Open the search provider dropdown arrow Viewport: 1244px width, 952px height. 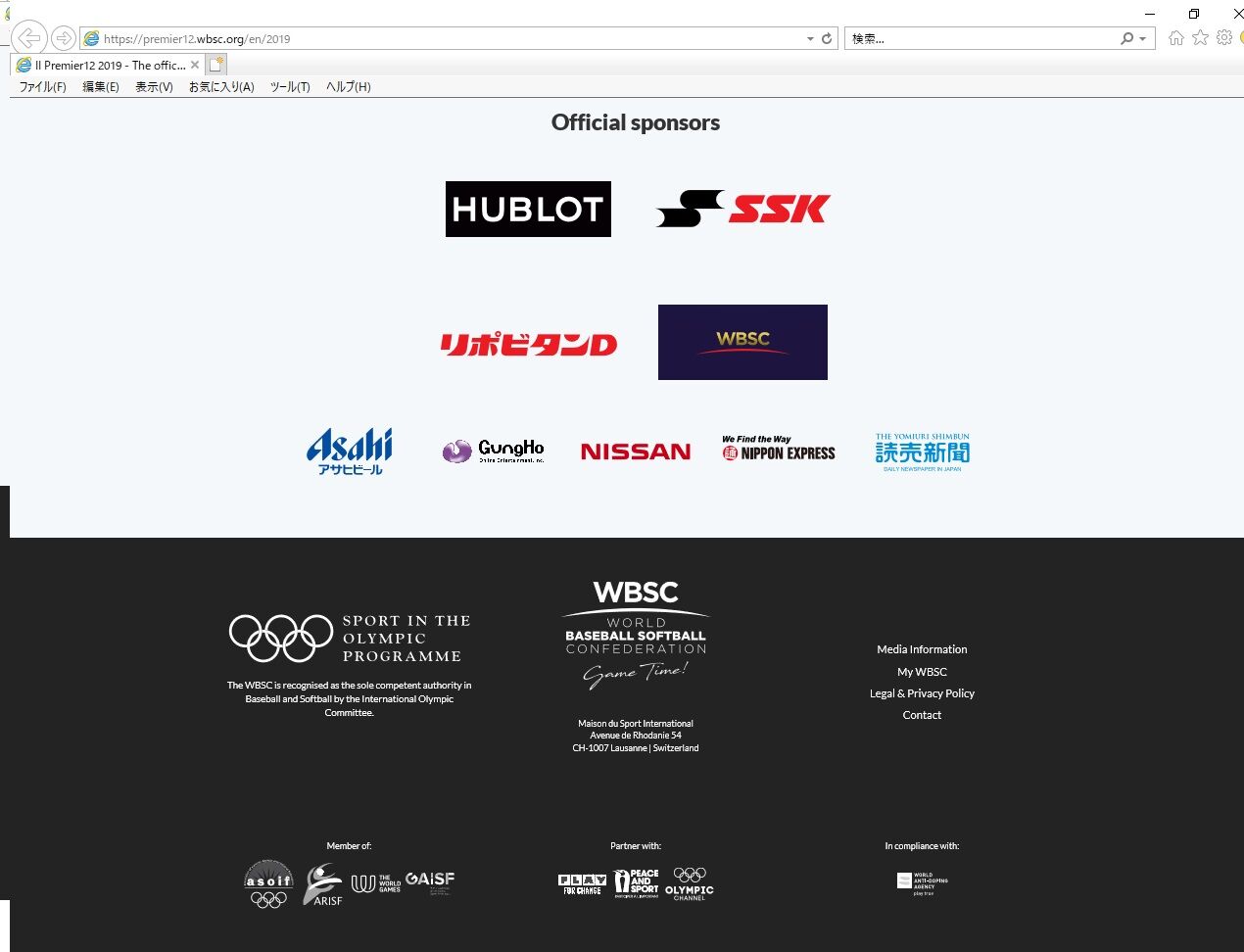(1143, 39)
